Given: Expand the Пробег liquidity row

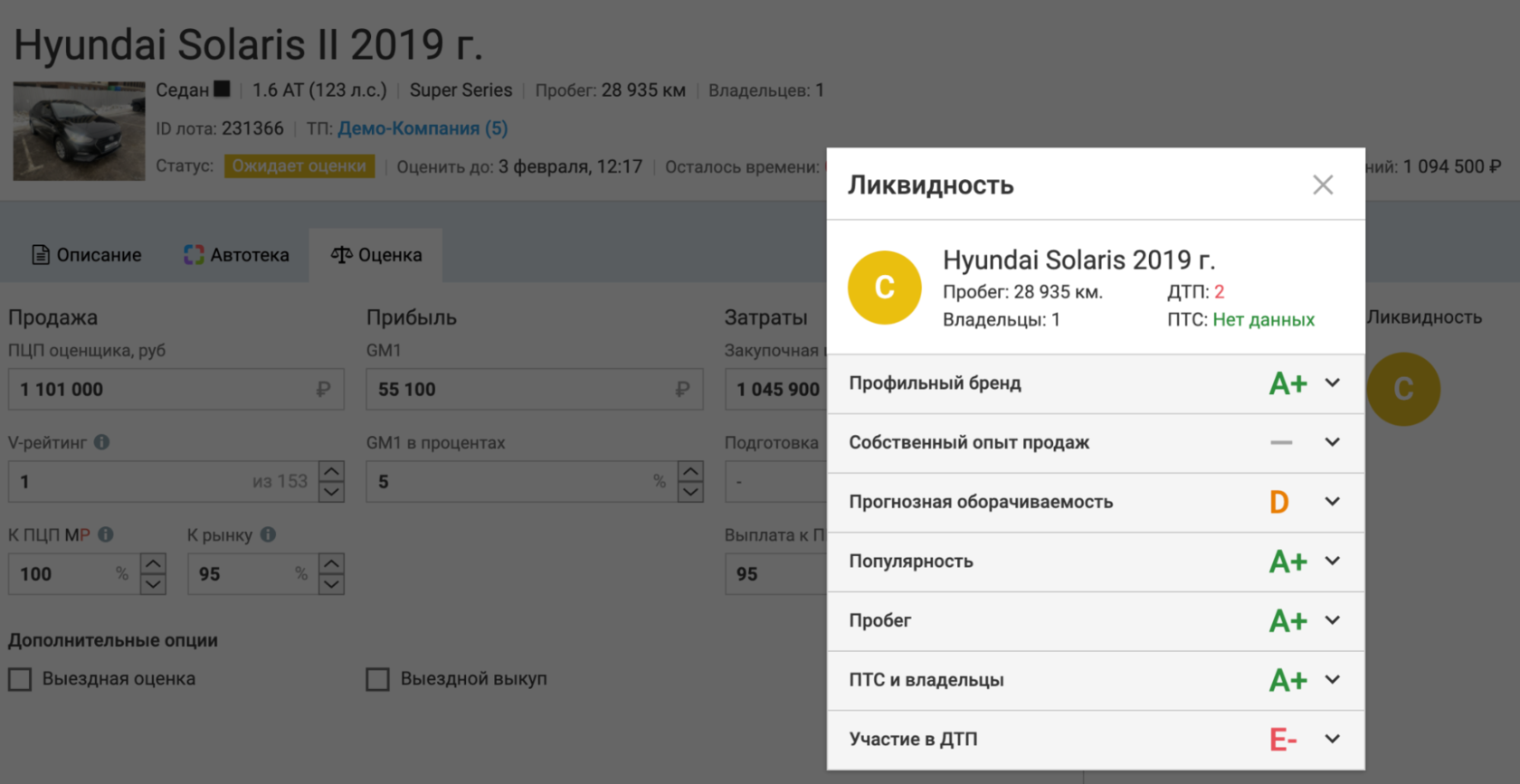Looking at the screenshot, I should tap(1332, 620).
